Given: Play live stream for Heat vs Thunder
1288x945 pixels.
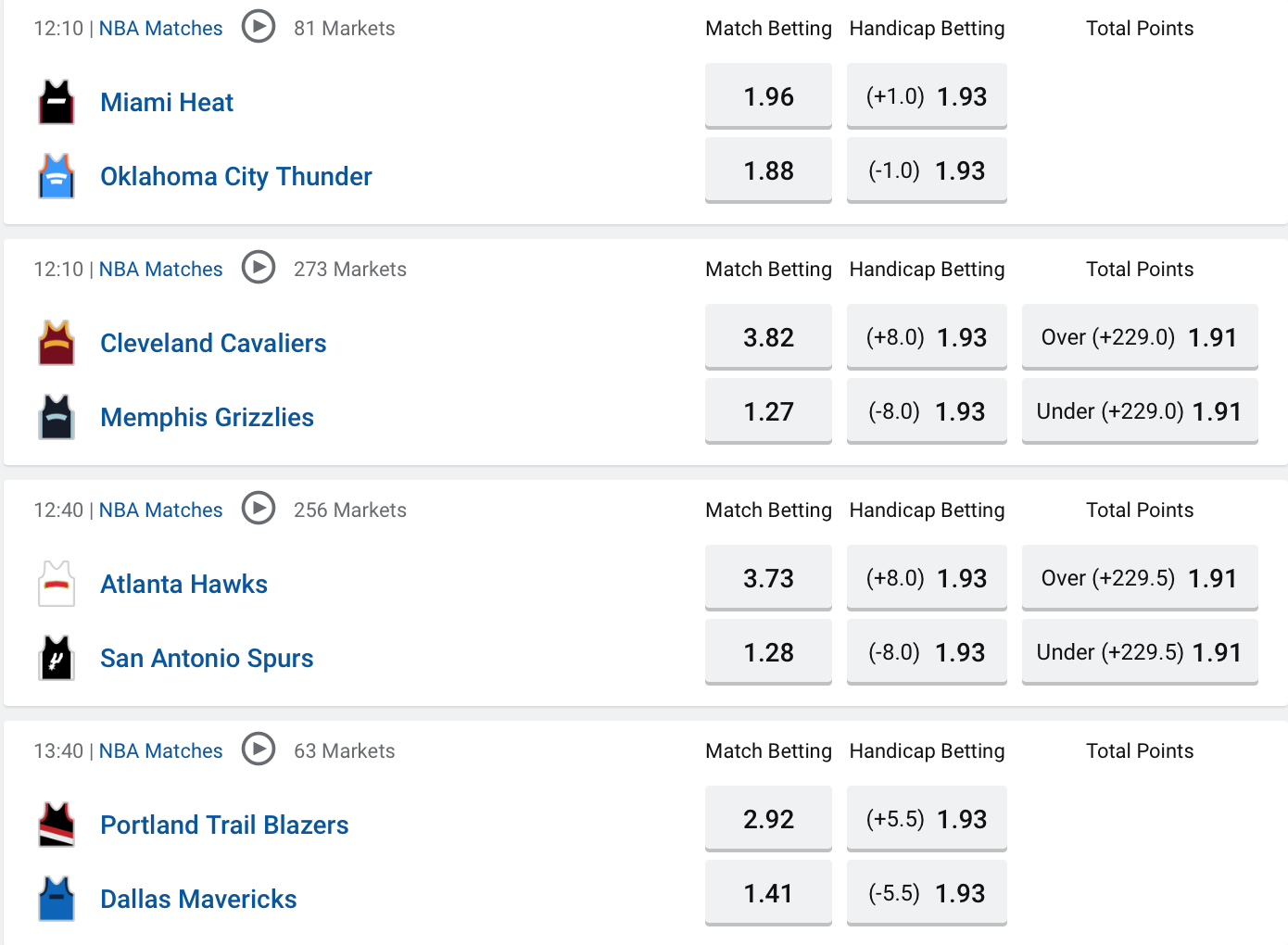Looking at the screenshot, I should (259, 27).
